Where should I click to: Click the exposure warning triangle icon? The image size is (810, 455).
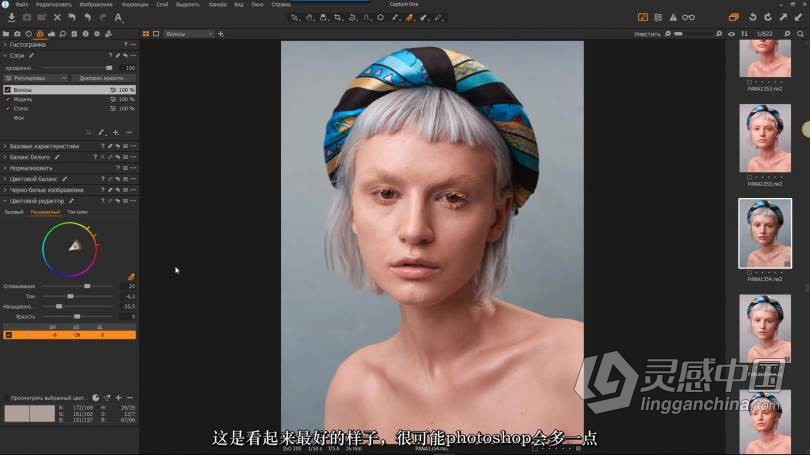coord(673,18)
